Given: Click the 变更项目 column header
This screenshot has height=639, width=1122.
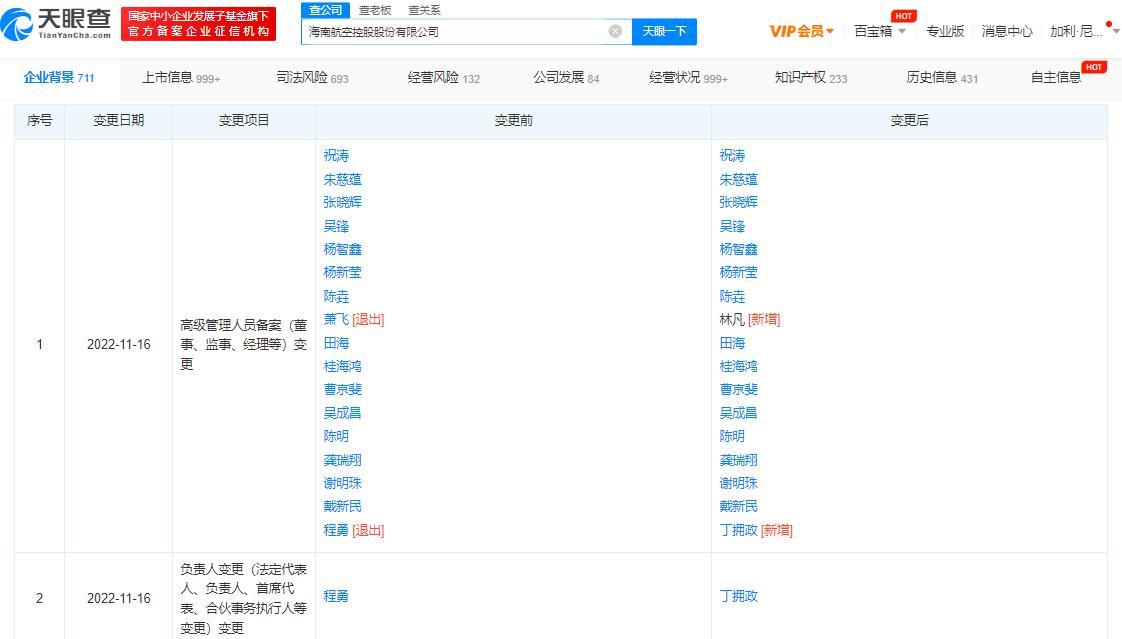Looking at the screenshot, I should [244, 120].
